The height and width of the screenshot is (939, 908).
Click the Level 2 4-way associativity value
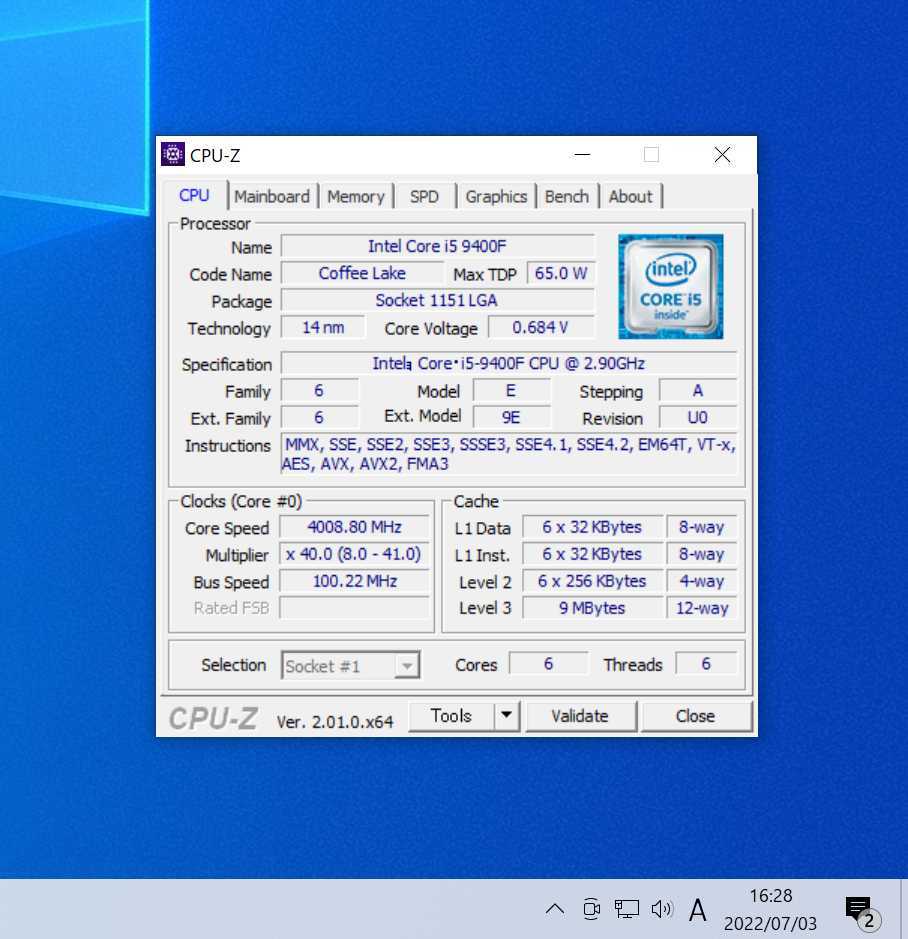tap(702, 581)
